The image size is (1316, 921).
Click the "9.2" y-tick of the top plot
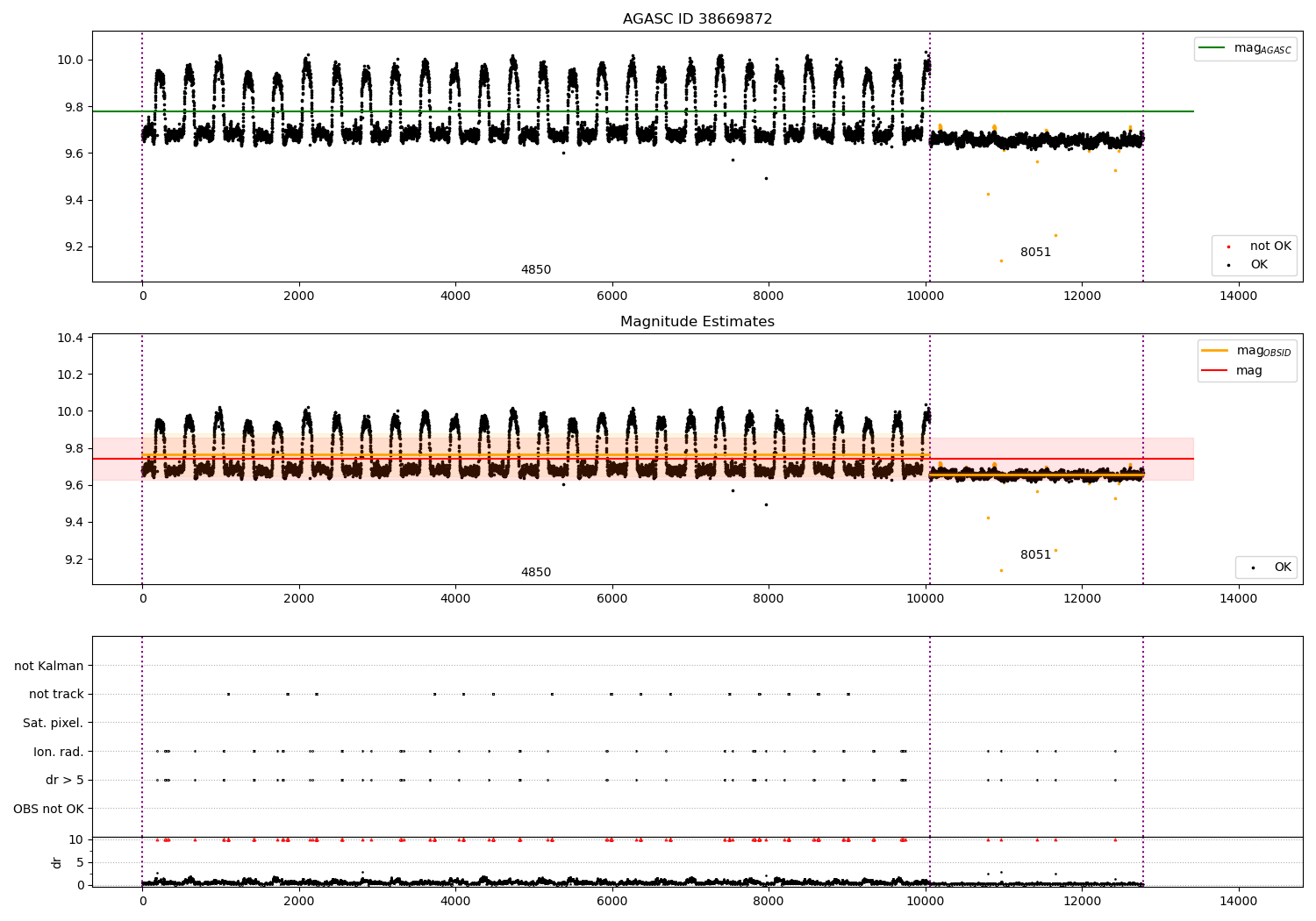(74, 247)
